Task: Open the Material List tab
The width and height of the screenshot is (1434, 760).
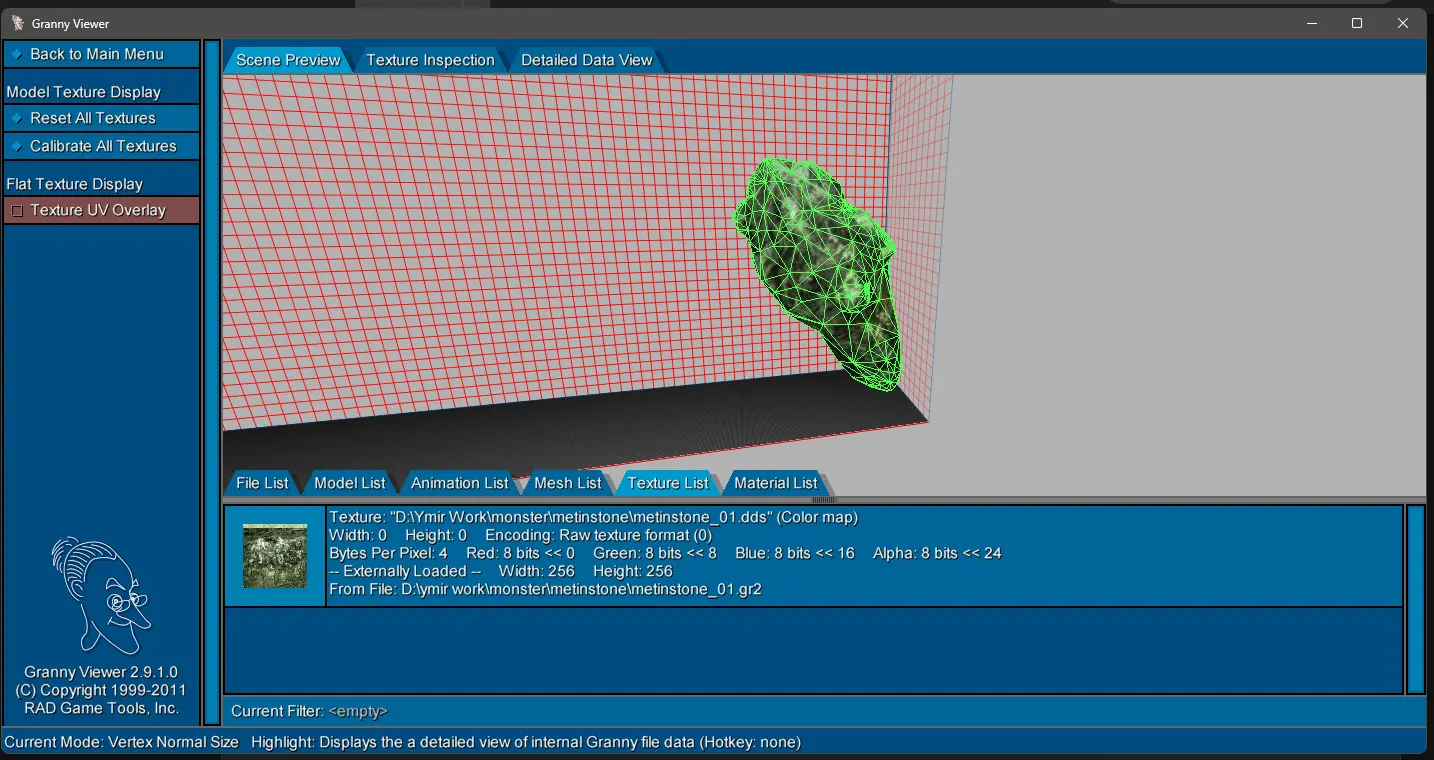Action: [x=775, y=483]
